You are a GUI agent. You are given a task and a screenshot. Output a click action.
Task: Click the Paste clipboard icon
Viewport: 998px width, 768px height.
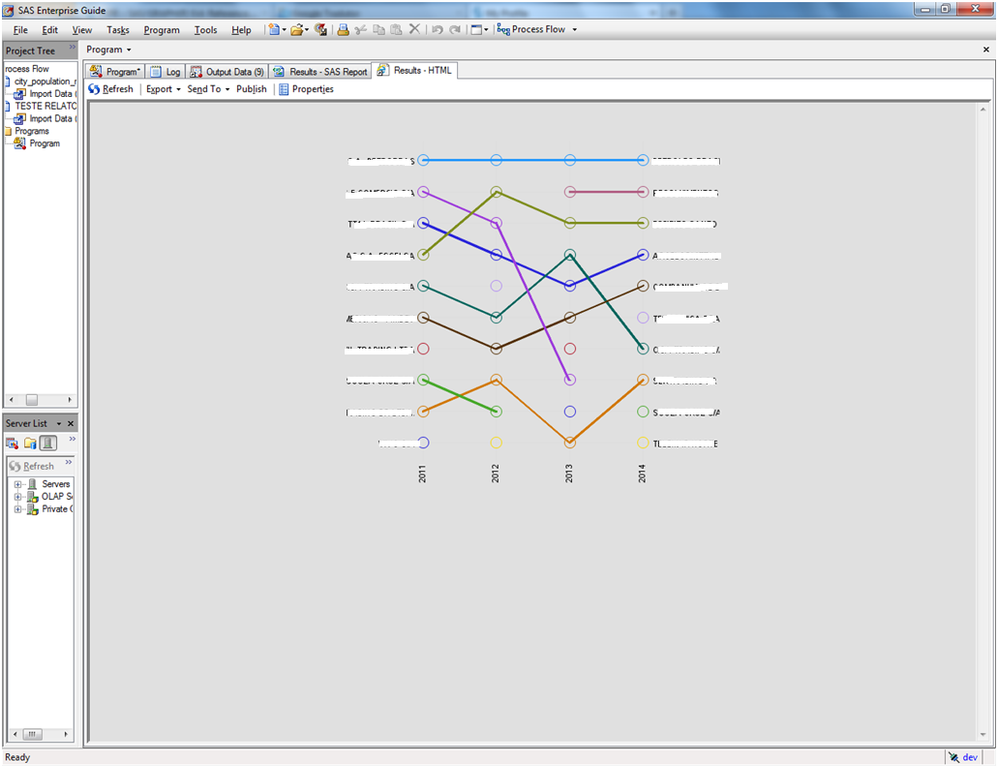tap(396, 29)
